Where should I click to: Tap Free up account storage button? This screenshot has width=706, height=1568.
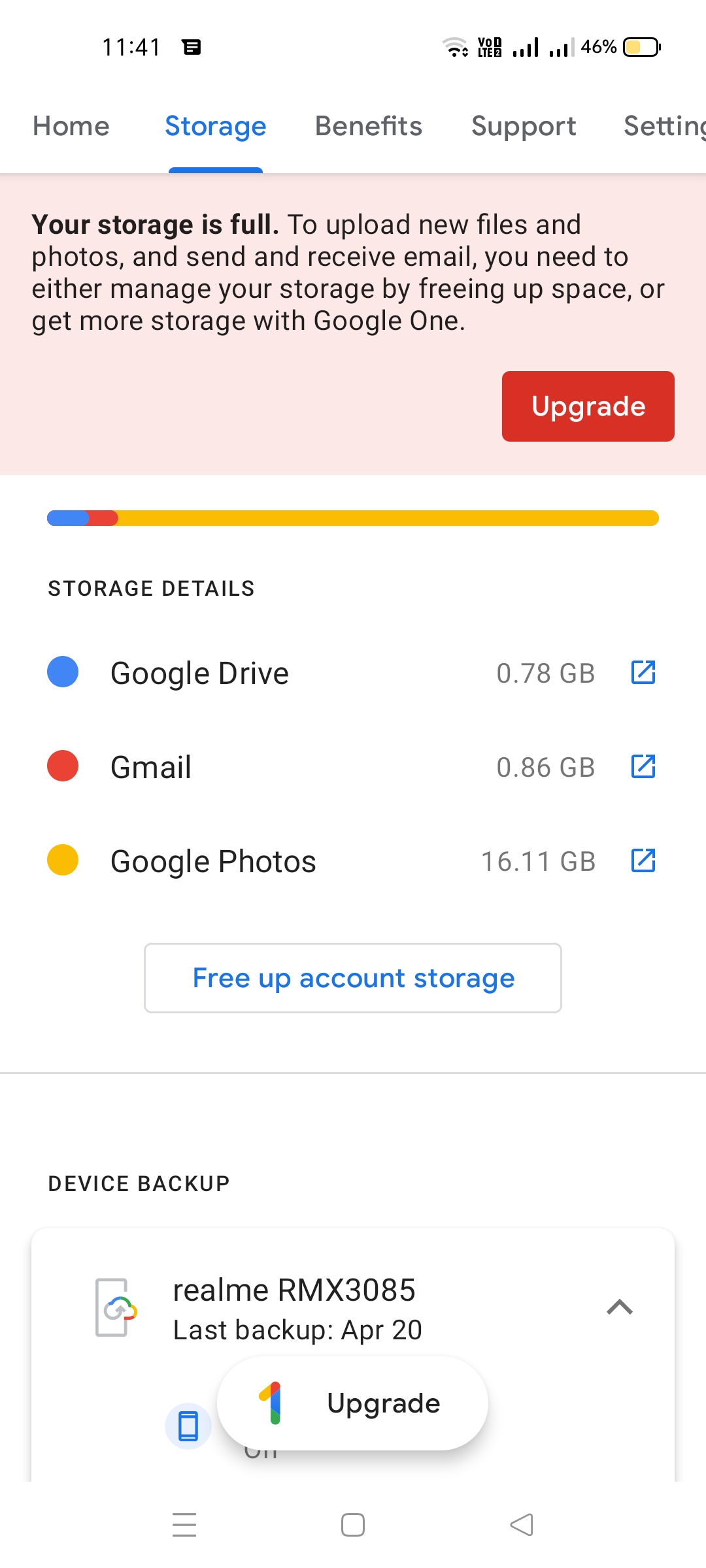tap(353, 978)
